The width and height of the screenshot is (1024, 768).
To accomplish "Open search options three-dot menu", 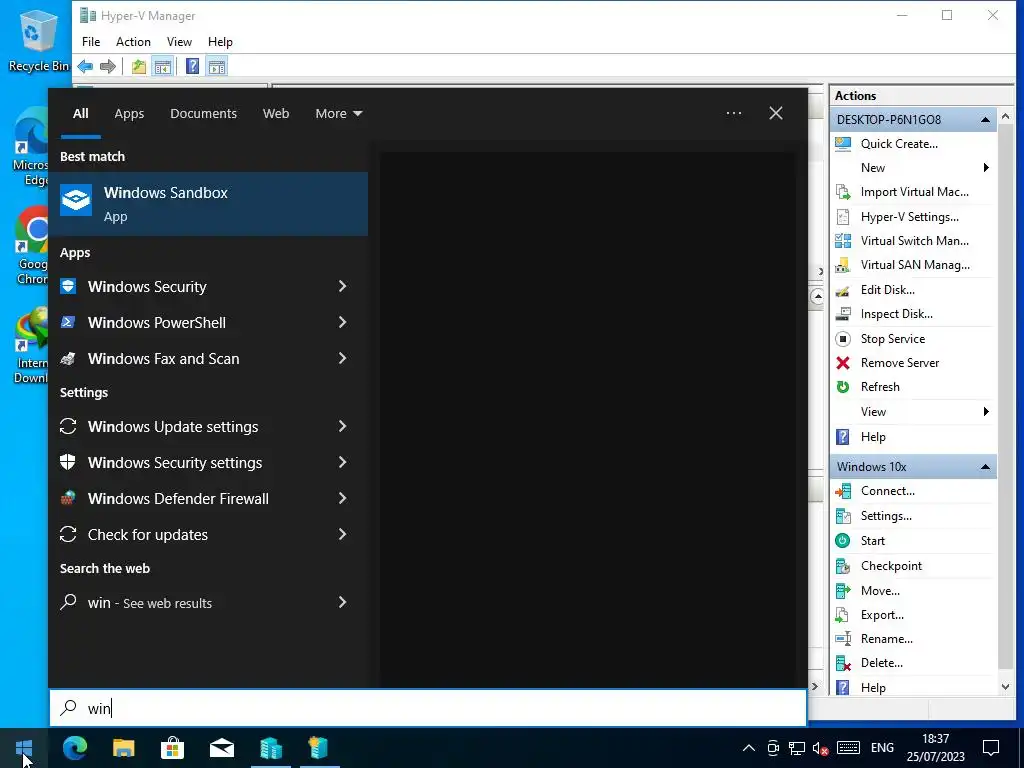I will (733, 114).
